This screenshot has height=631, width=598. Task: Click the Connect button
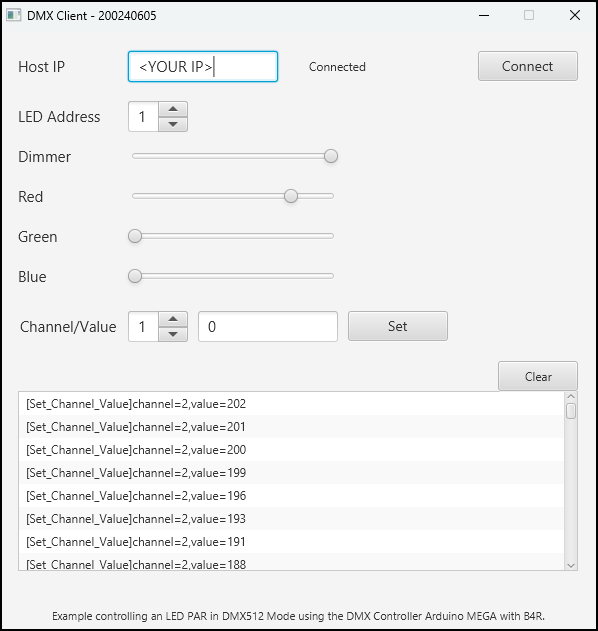point(528,66)
